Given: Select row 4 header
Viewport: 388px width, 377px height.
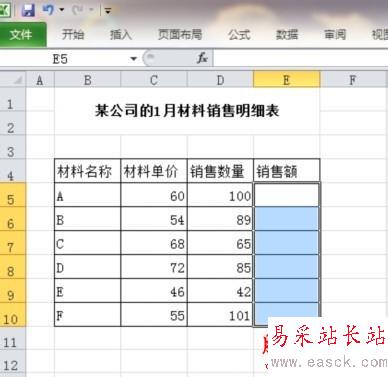Looking at the screenshot, I should pyautogui.click(x=13, y=171).
